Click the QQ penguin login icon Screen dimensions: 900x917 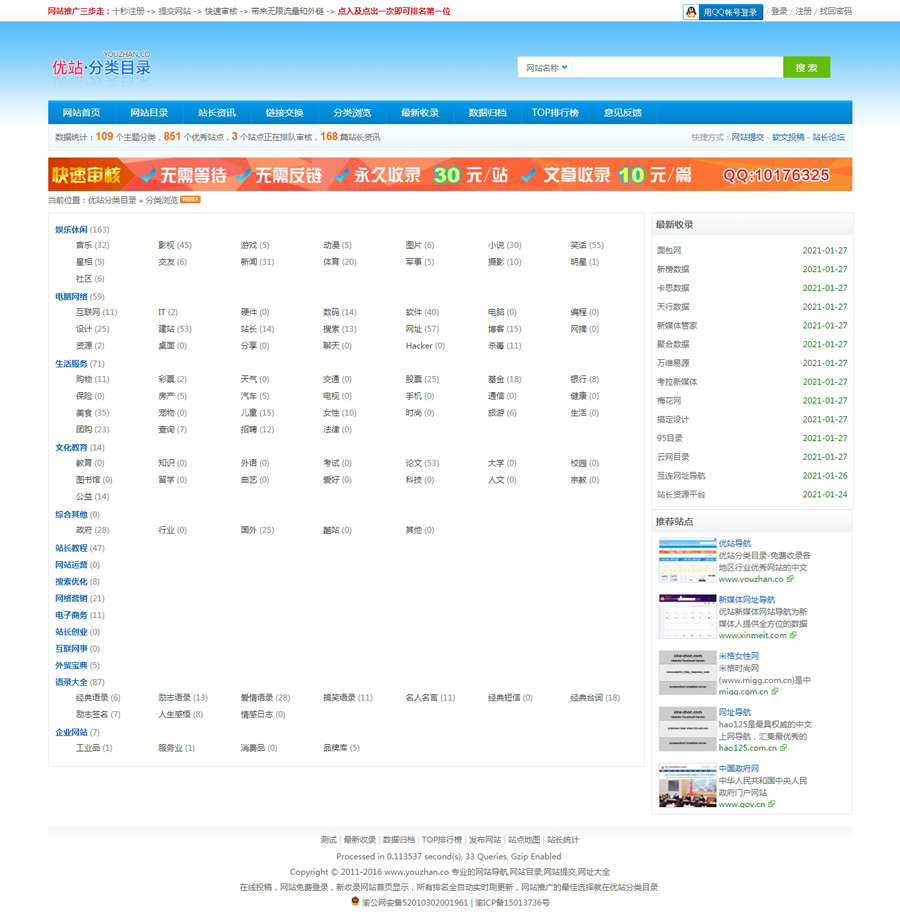click(x=691, y=12)
